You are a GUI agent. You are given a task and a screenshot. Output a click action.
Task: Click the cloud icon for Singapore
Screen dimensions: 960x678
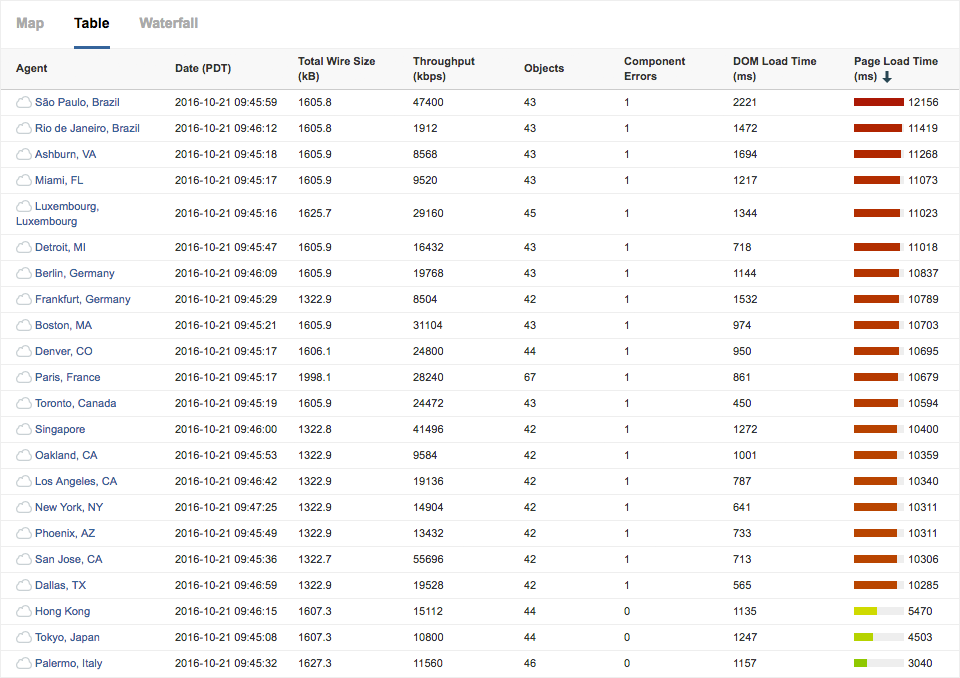24,429
